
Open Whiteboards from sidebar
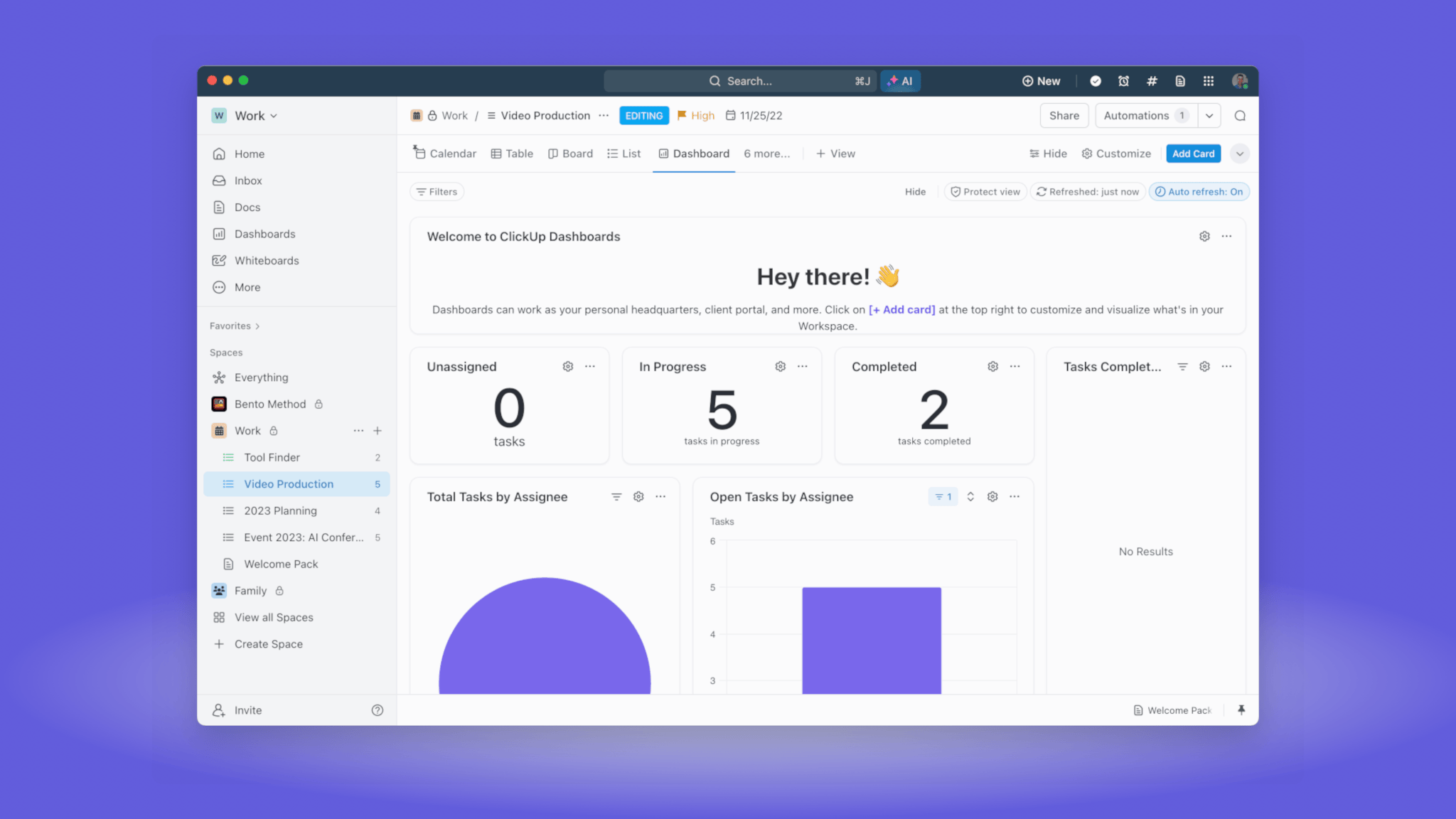click(x=267, y=260)
